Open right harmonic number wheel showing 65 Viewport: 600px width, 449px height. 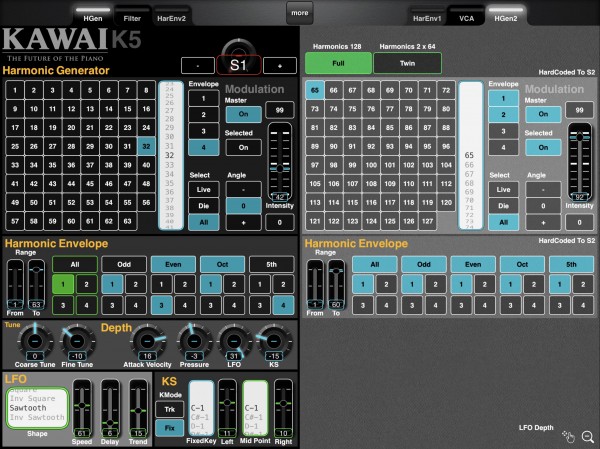click(470, 155)
